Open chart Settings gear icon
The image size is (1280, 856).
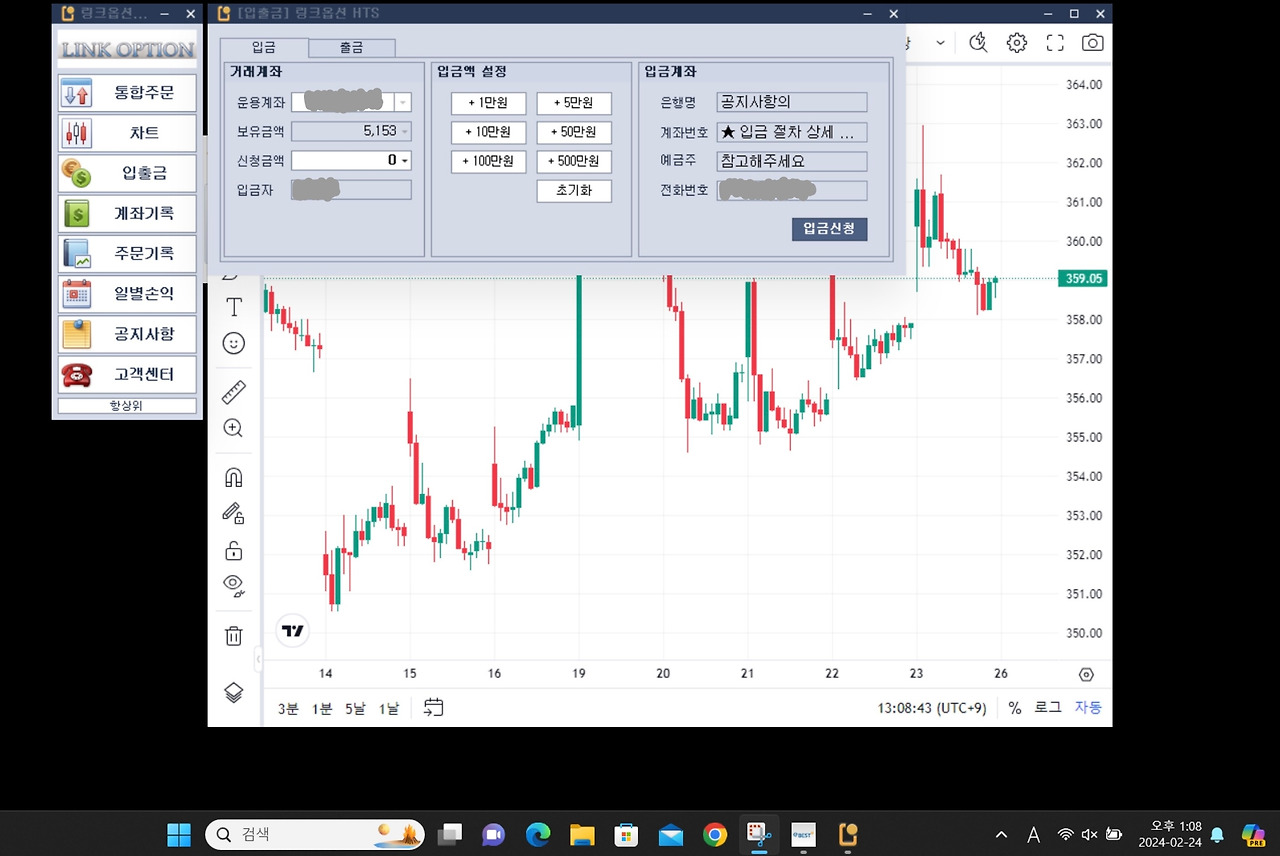tap(1017, 43)
